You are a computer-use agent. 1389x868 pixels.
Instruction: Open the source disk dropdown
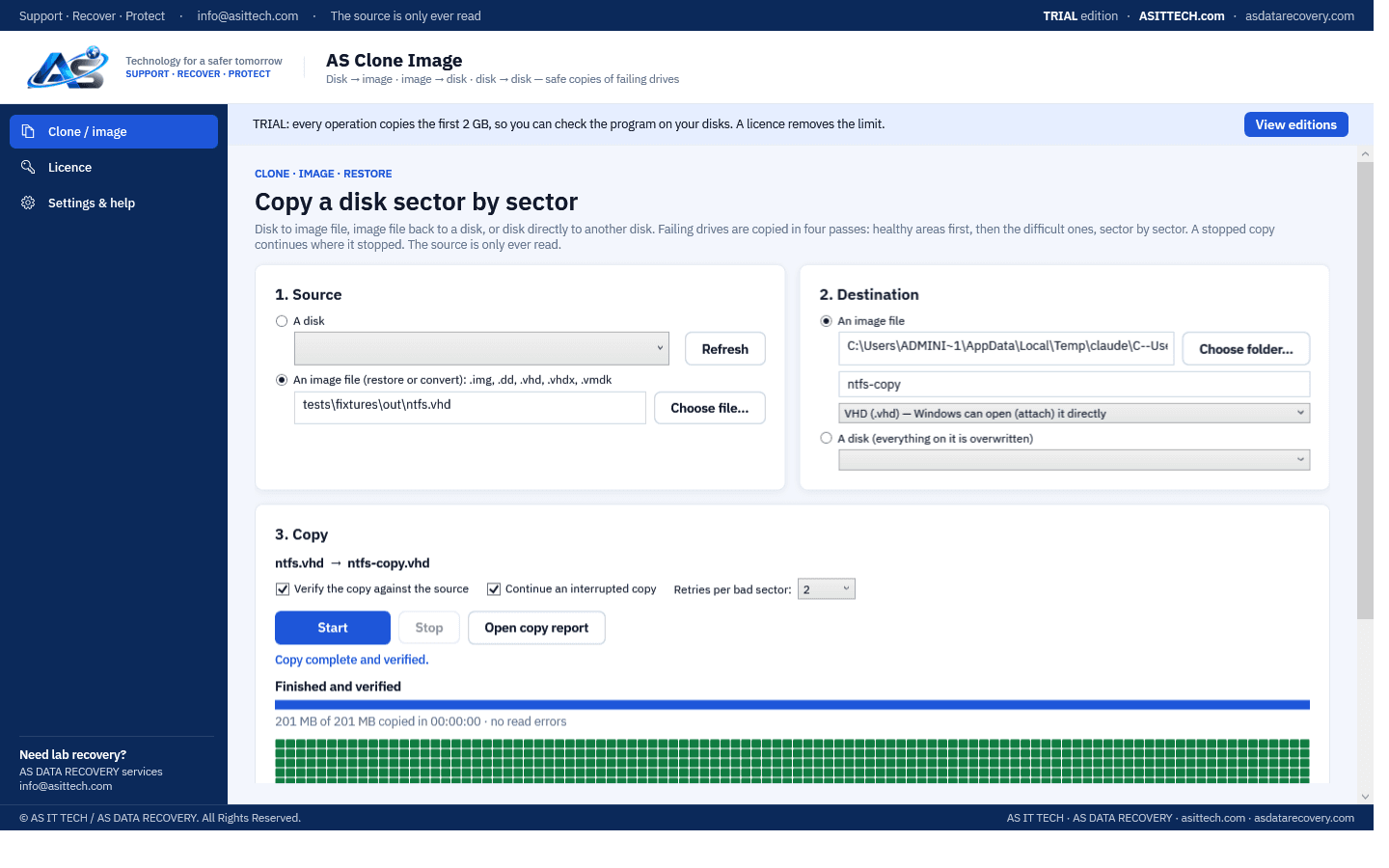pos(481,348)
